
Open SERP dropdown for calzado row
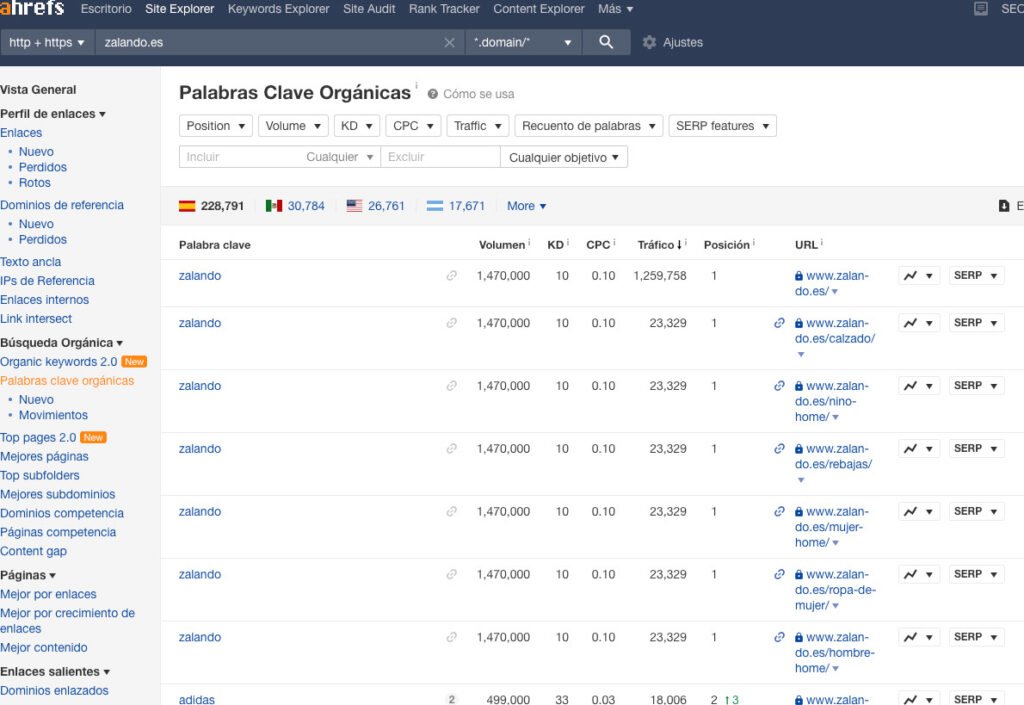coord(976,322)
